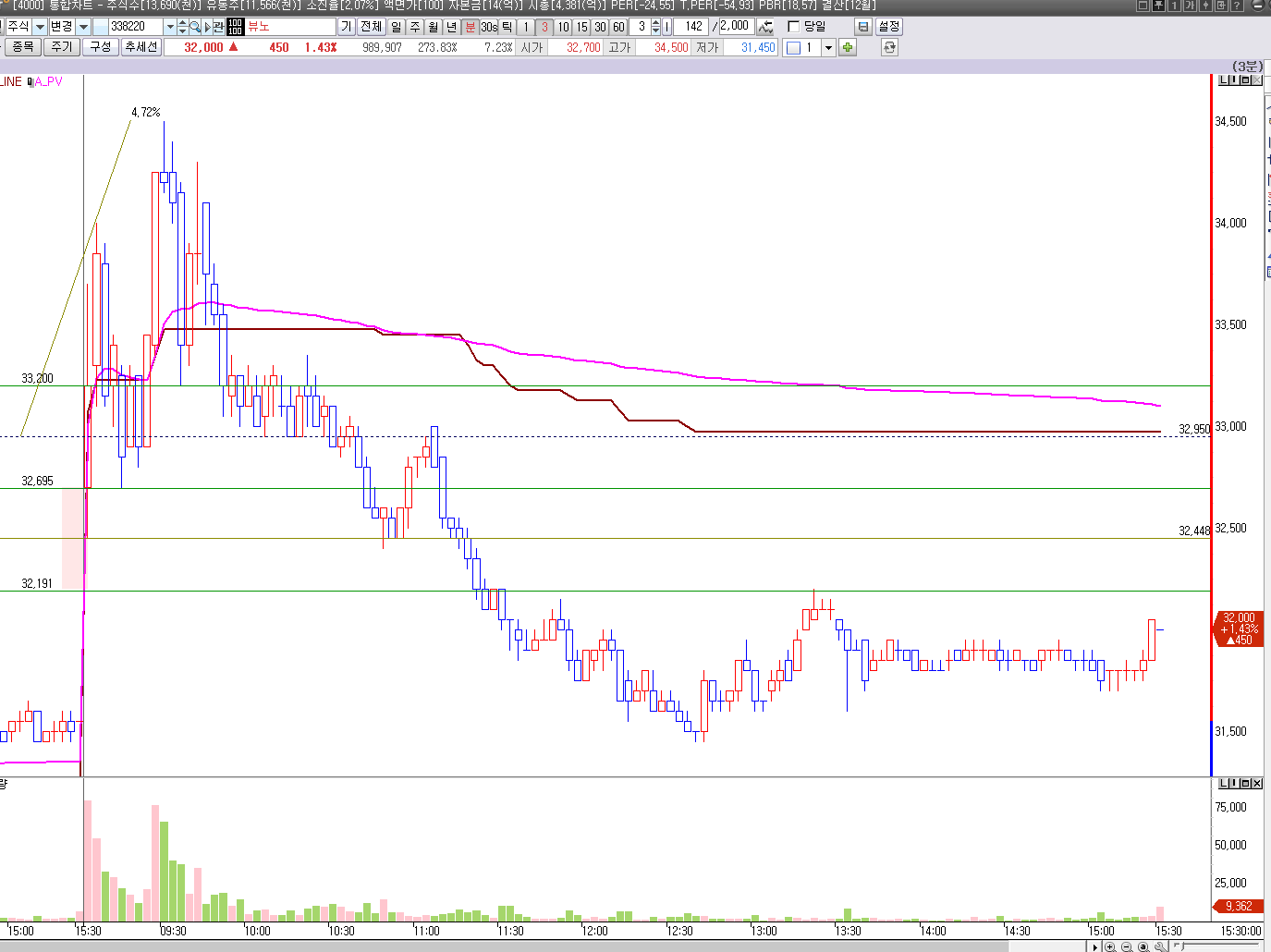Click the save chart disk icon
The width and height of the screenshot is (1271, 952).
(x=863, y=27)
